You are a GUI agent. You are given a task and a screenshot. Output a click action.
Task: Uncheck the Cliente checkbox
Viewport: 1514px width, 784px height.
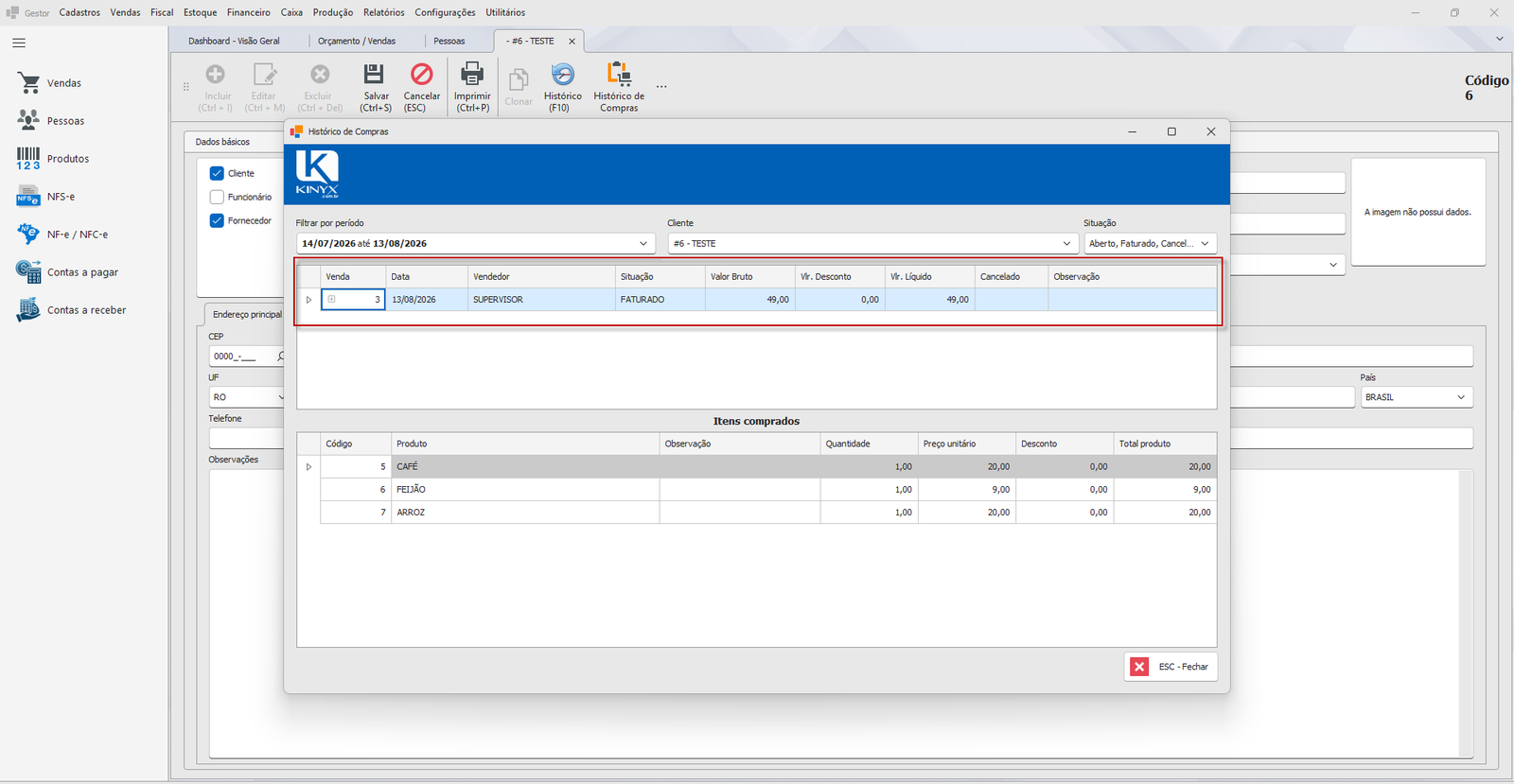click(x=217, y=173)
